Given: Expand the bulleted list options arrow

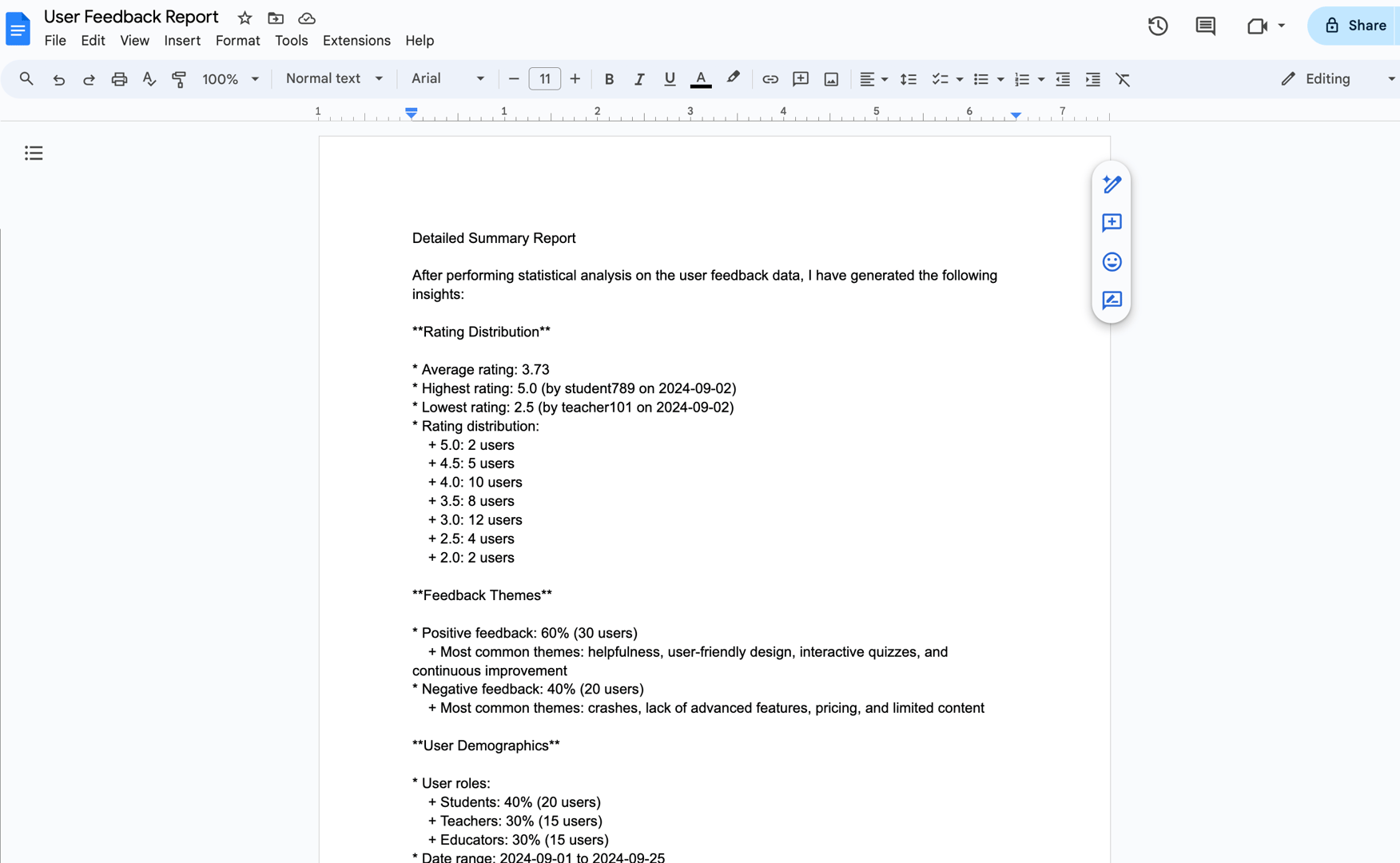Looking at the screenshot, I should (x=1000, y=79).
